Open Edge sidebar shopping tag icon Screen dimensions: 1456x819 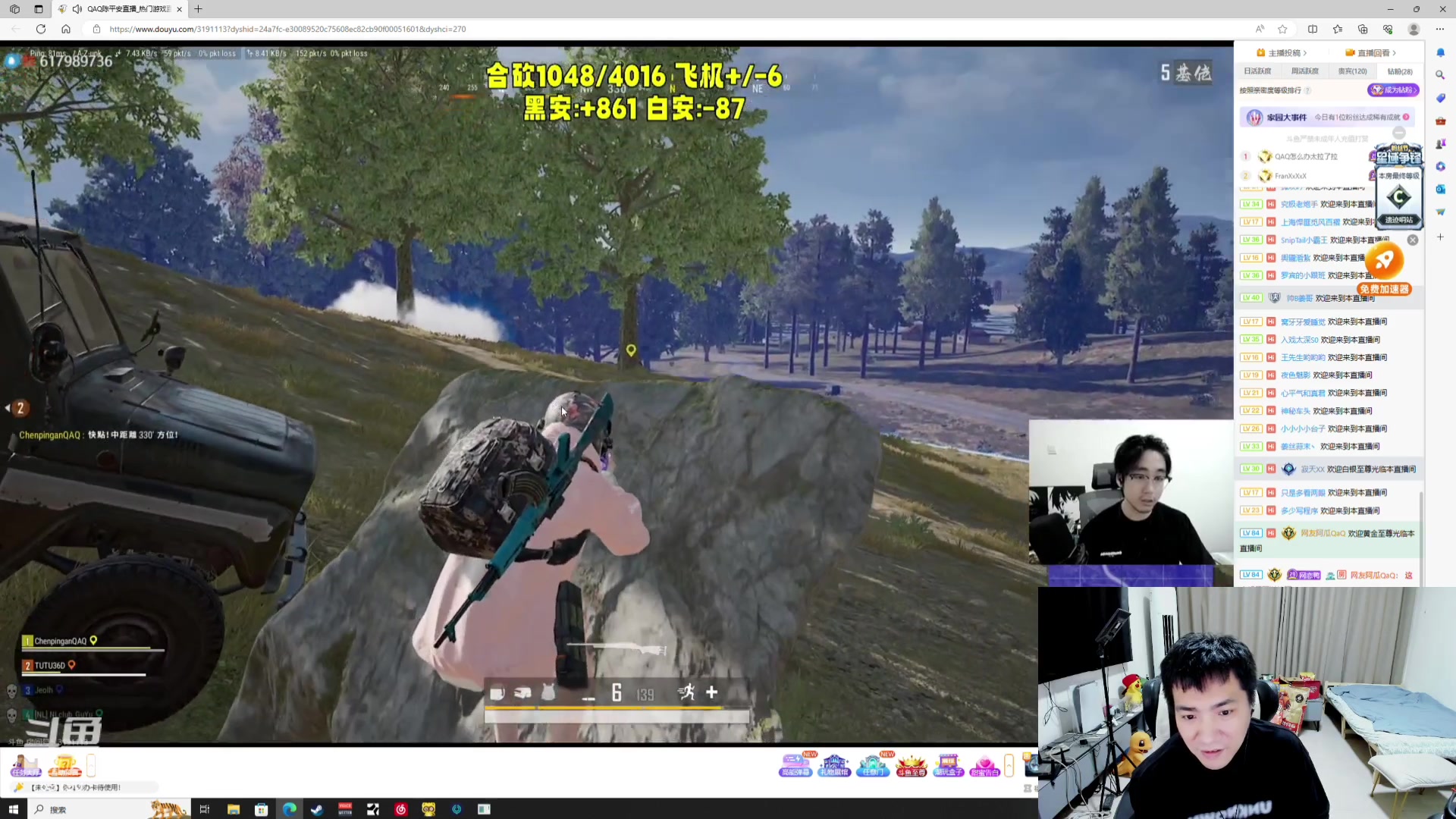[x=1440, y=98]
